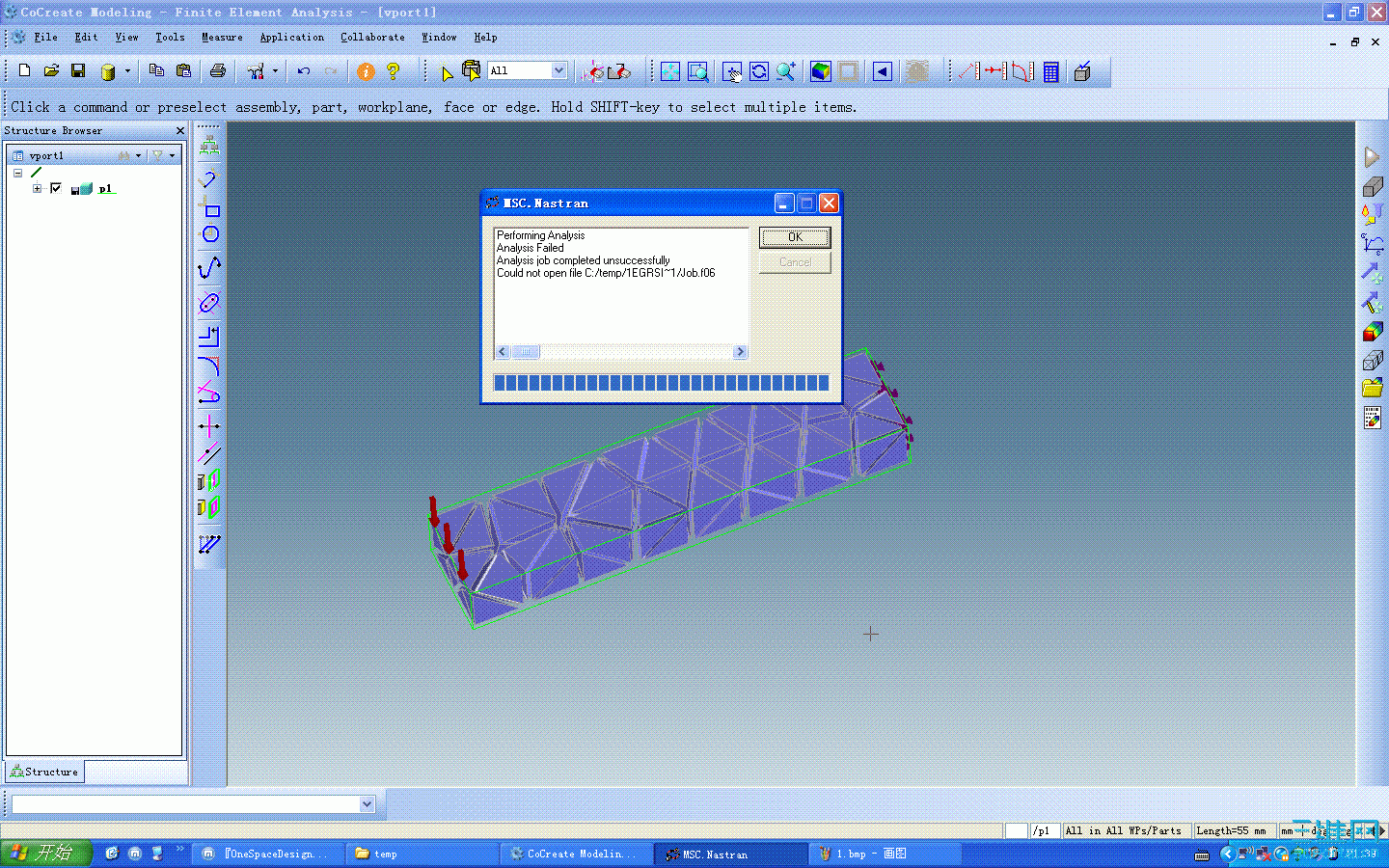
Task: Toggle the checkbox next to part p1
Action: (56, 188)
